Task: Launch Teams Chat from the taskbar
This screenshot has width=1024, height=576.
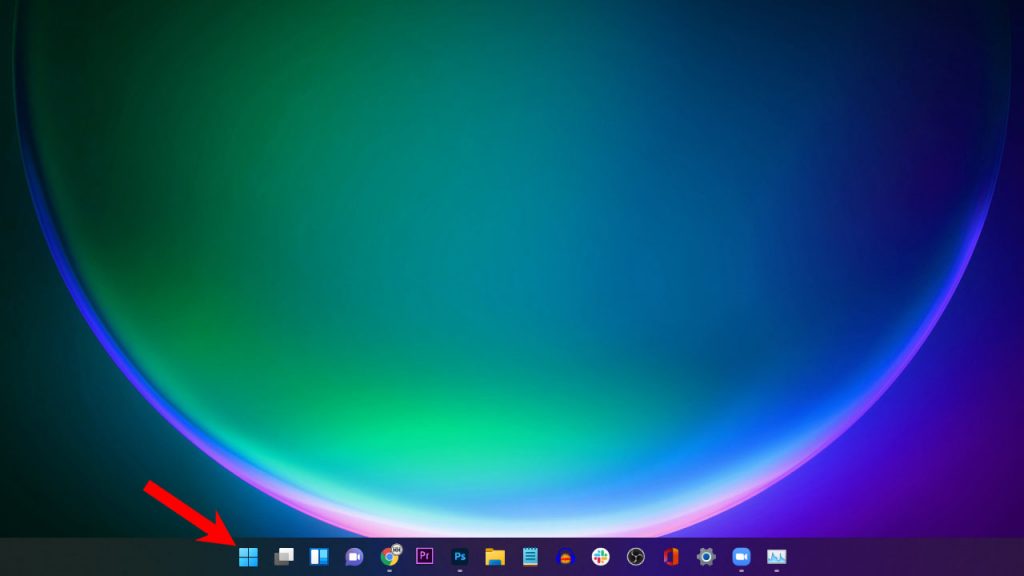Action: (354, 556)
